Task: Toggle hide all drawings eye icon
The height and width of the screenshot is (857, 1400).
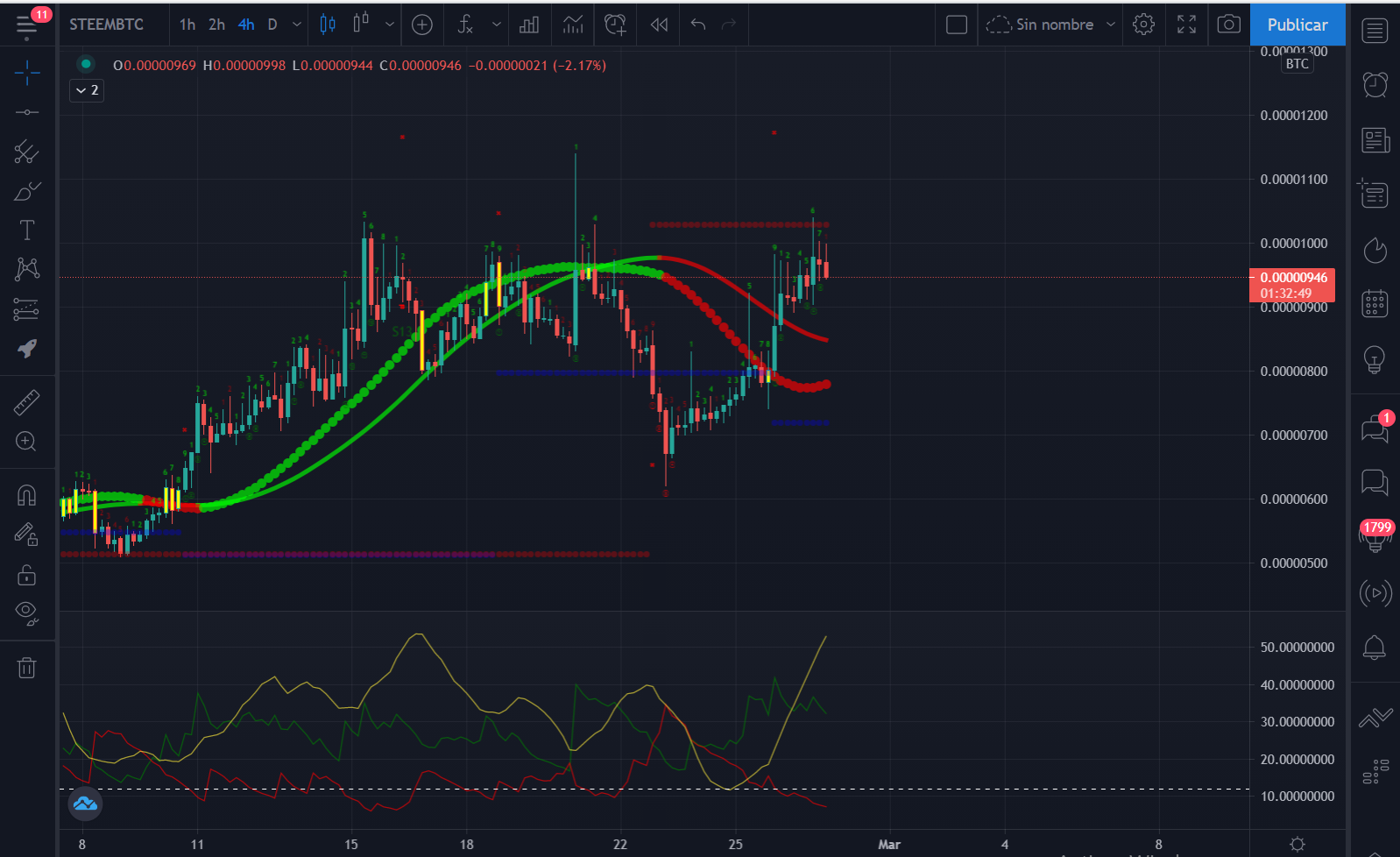Action: (27, 613)
